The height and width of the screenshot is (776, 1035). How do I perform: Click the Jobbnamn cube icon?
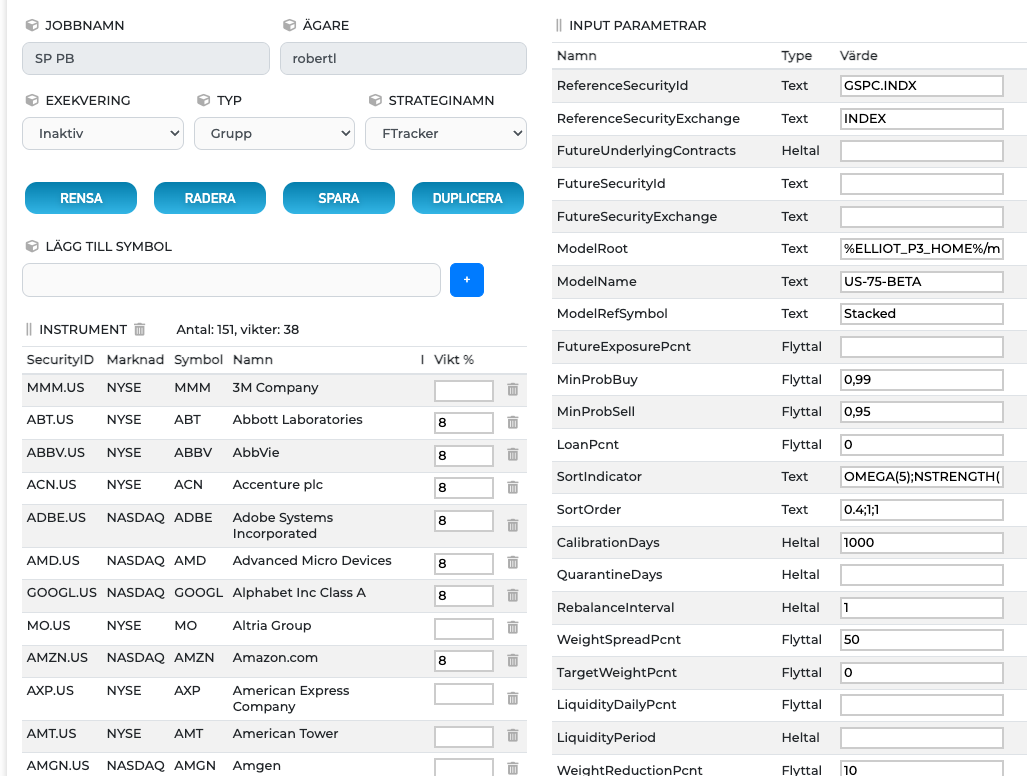tap(32, 25)
